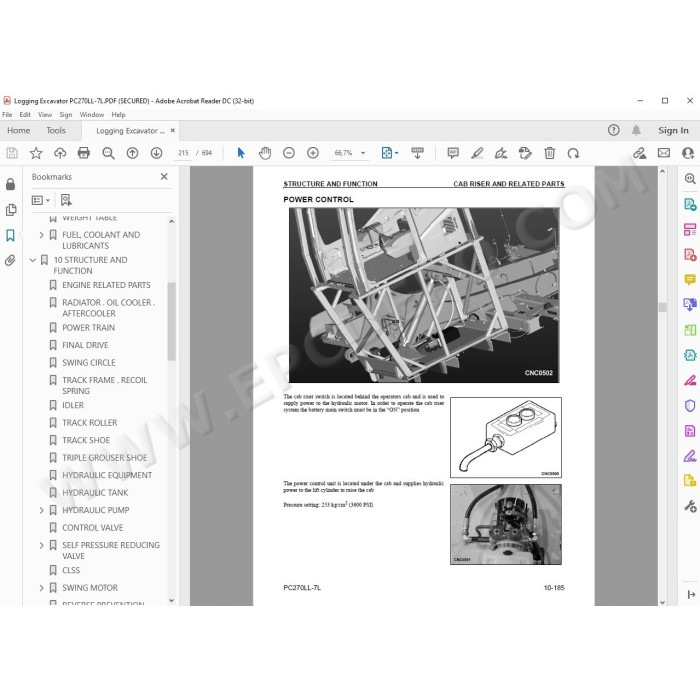Click the page number input field

tap(183, 153)
